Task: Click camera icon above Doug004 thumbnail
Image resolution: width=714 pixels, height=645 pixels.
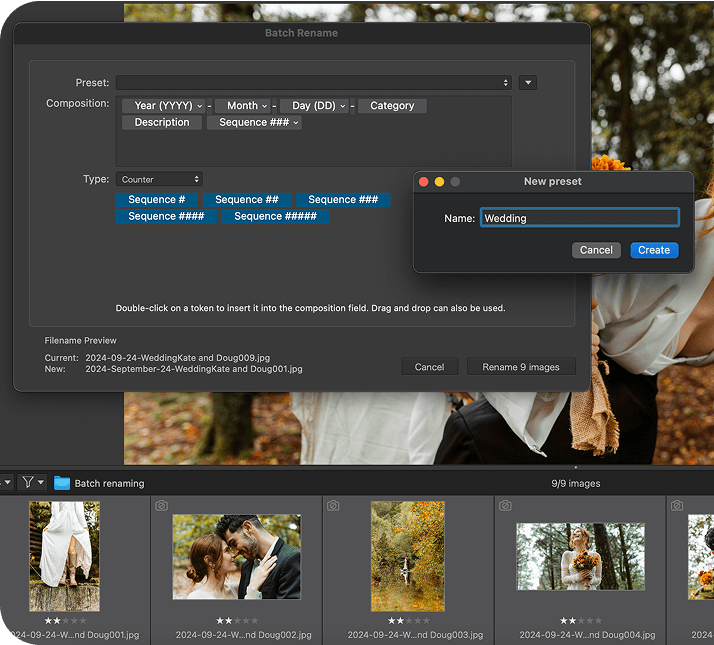Action: click(x=505, y=506)
